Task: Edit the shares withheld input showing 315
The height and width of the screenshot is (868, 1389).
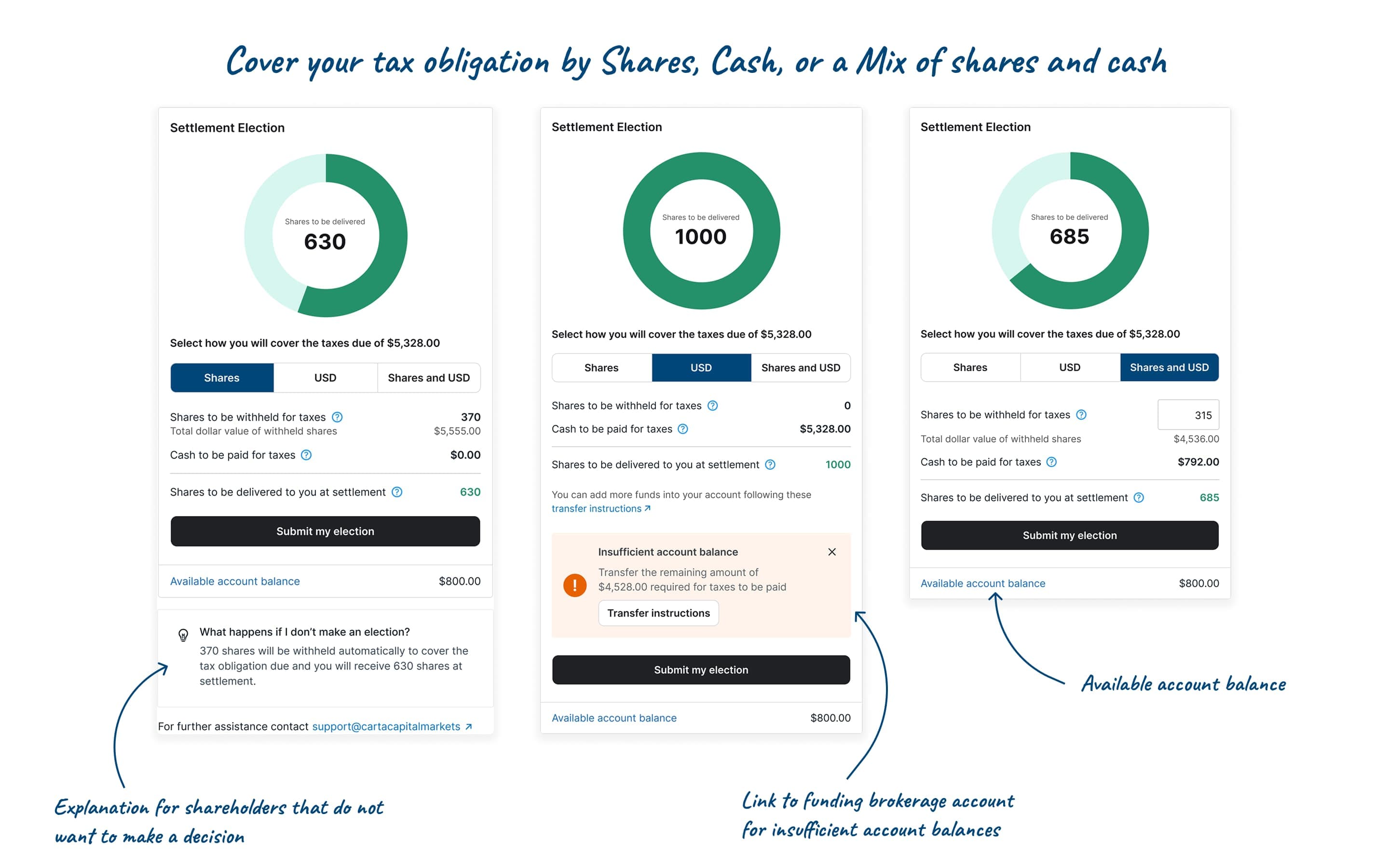Action: click(1189, 415)
